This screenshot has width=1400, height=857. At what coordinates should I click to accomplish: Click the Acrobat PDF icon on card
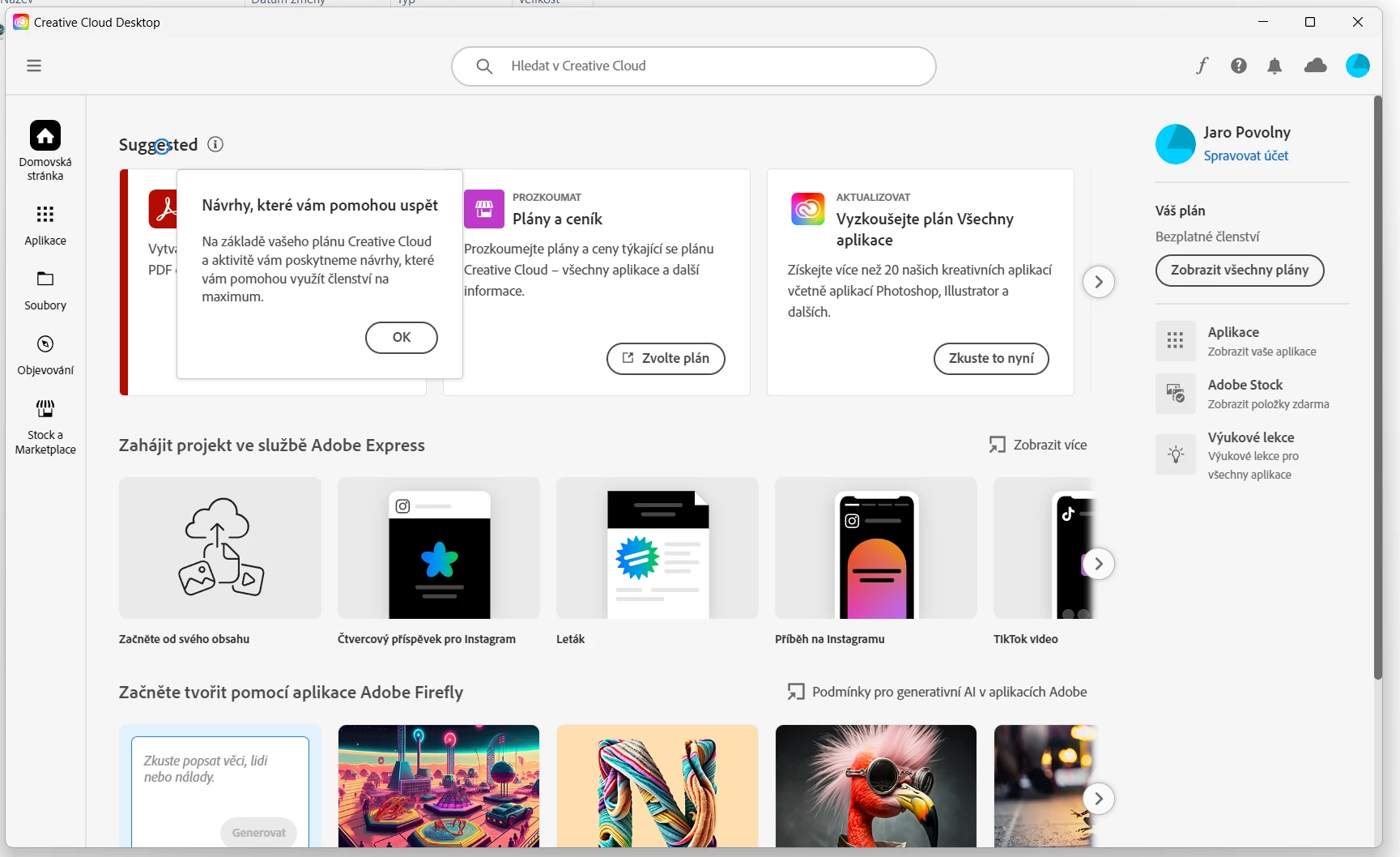pyautogui.click(x=163, y=209)
